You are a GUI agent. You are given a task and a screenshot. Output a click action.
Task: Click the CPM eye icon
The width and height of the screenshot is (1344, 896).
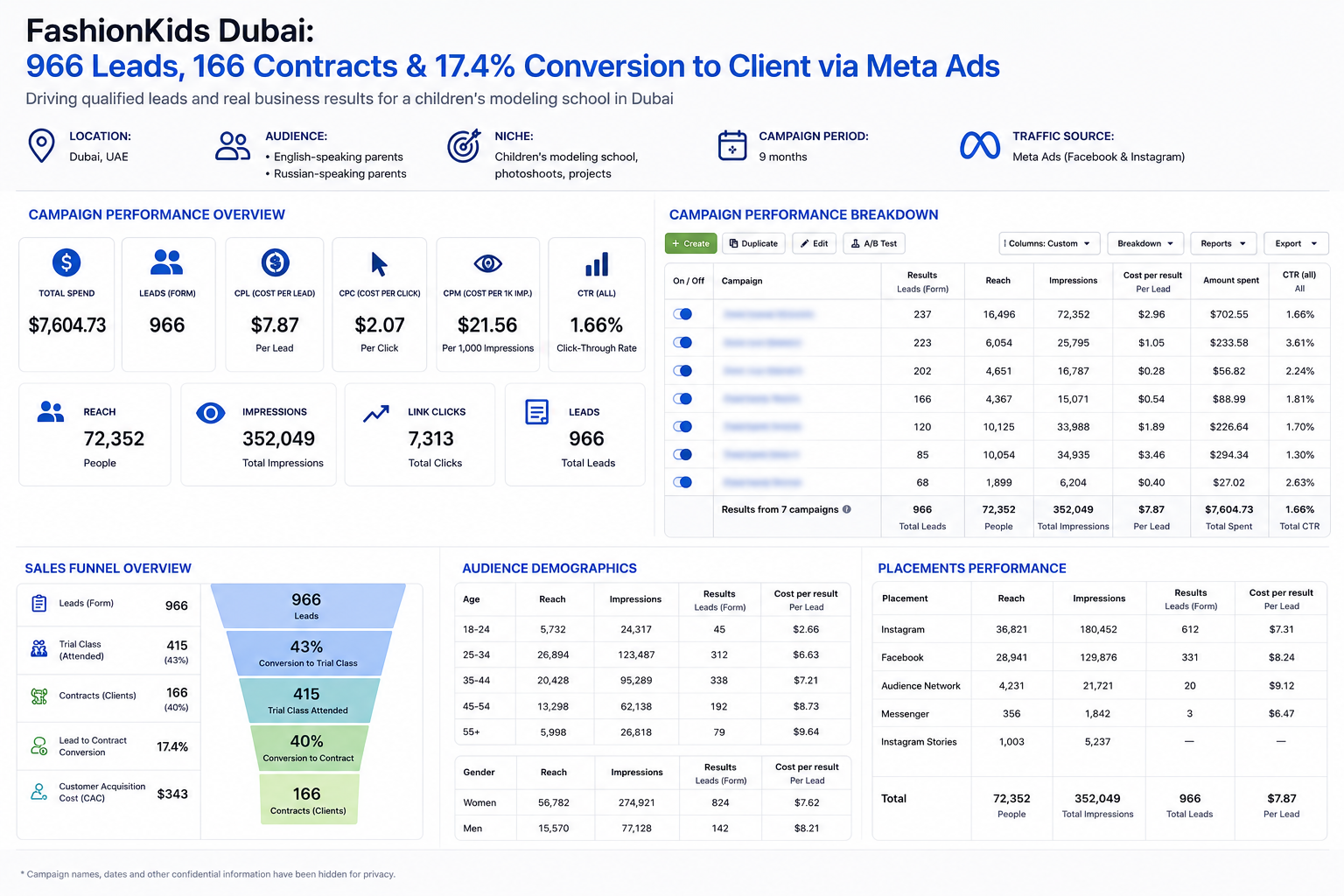(x=487, y=262)
